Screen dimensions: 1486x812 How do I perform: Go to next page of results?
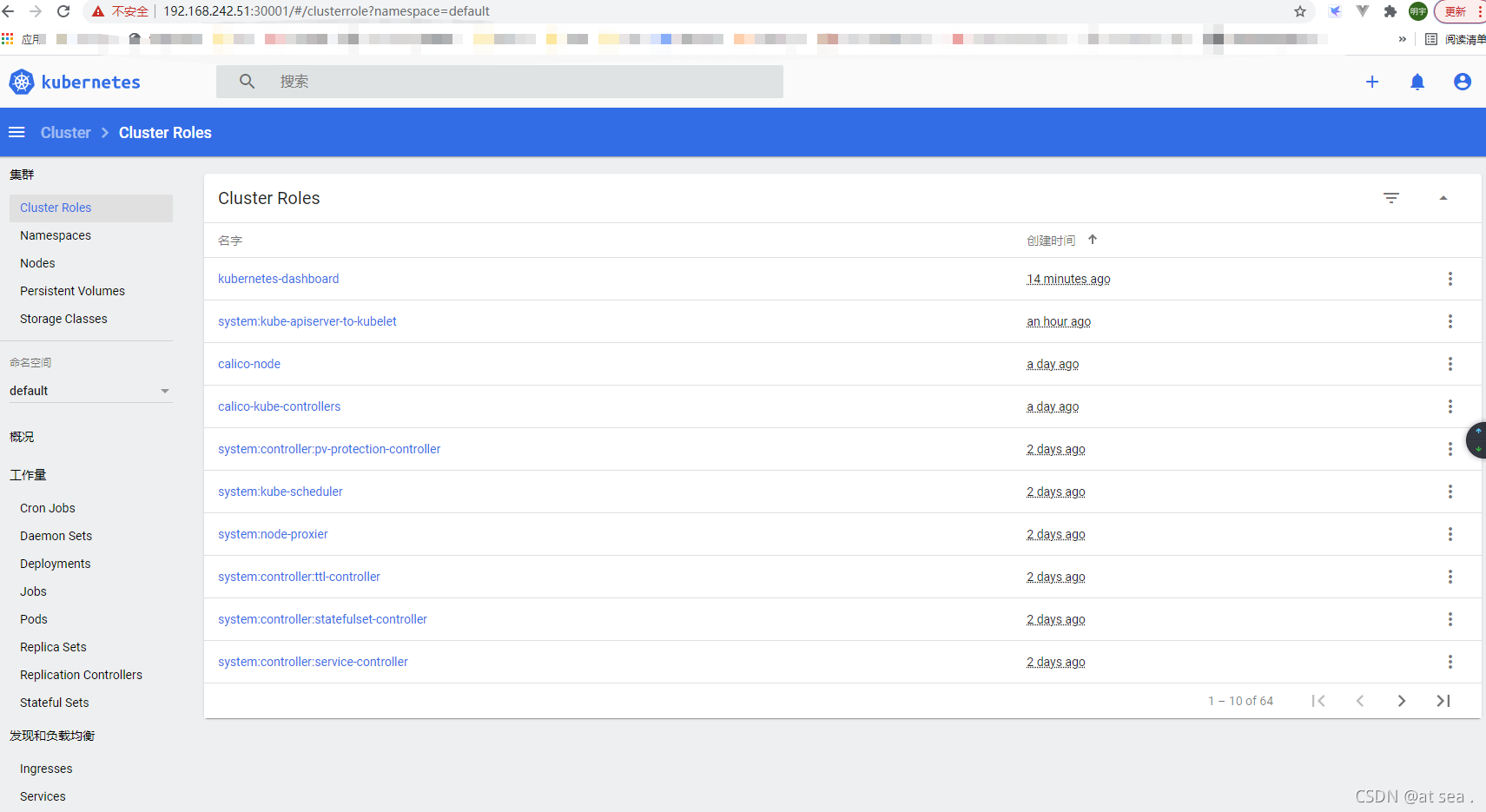[x=1402, y=701]
